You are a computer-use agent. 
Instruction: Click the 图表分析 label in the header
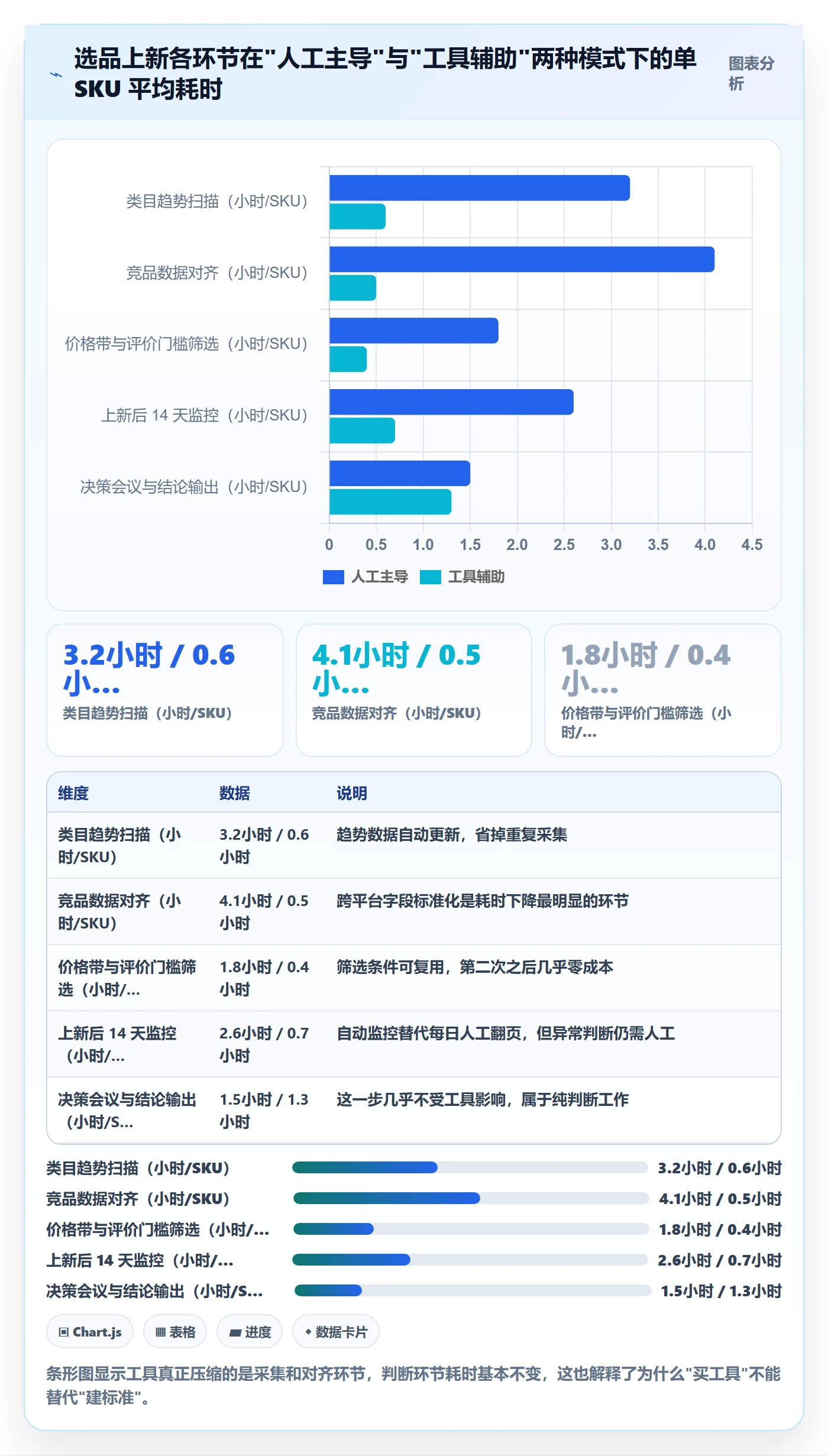tap(752, 73)
